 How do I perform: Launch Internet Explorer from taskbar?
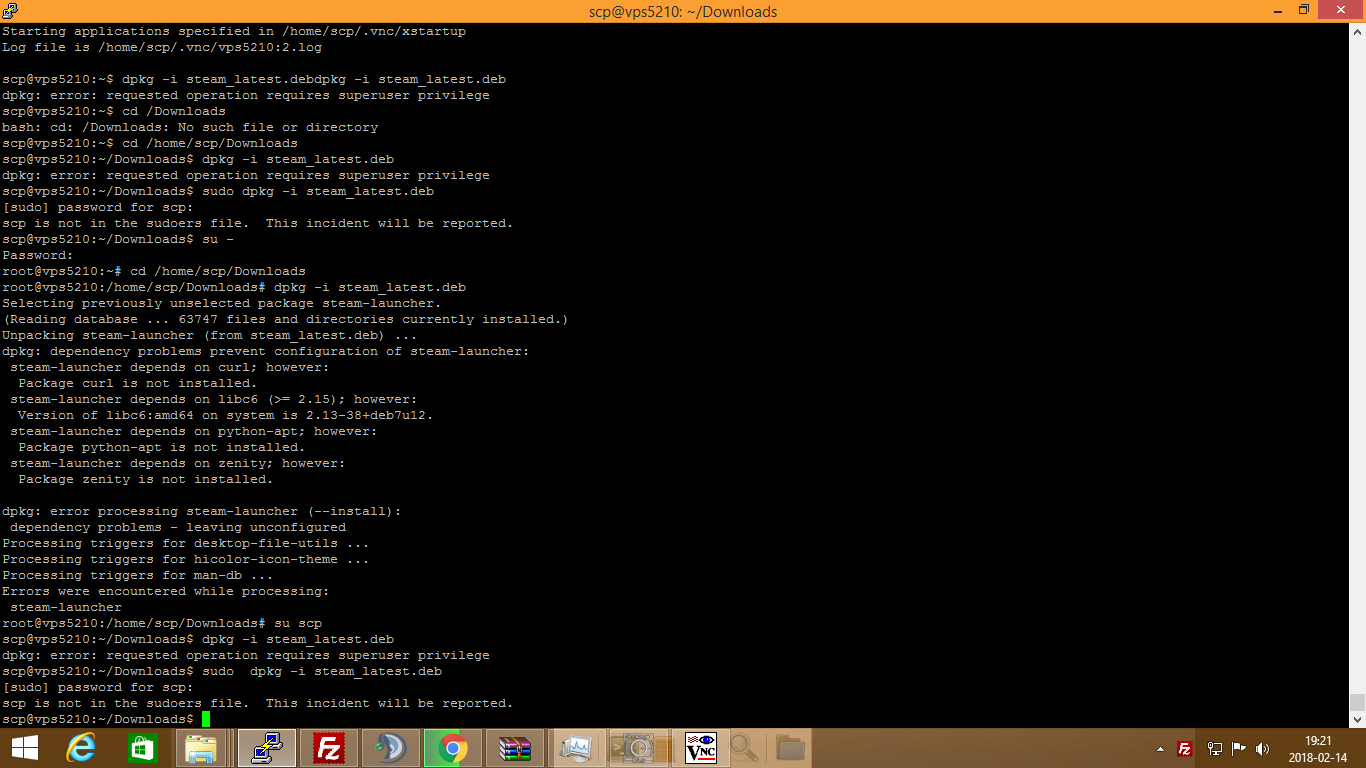[x=81, y=748]
